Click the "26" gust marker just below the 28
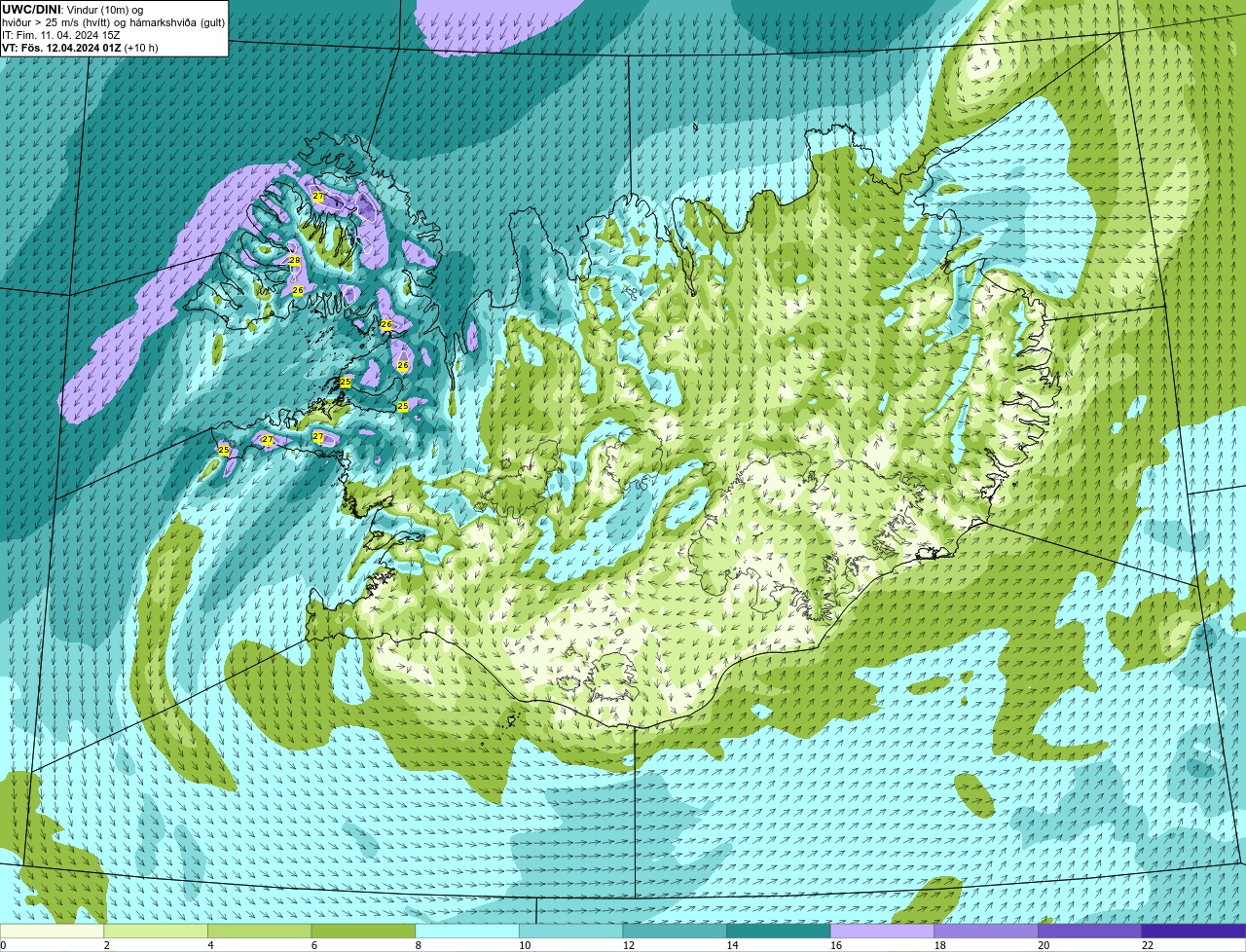This screenshot has width=1246, height=952. coord(298,291)
